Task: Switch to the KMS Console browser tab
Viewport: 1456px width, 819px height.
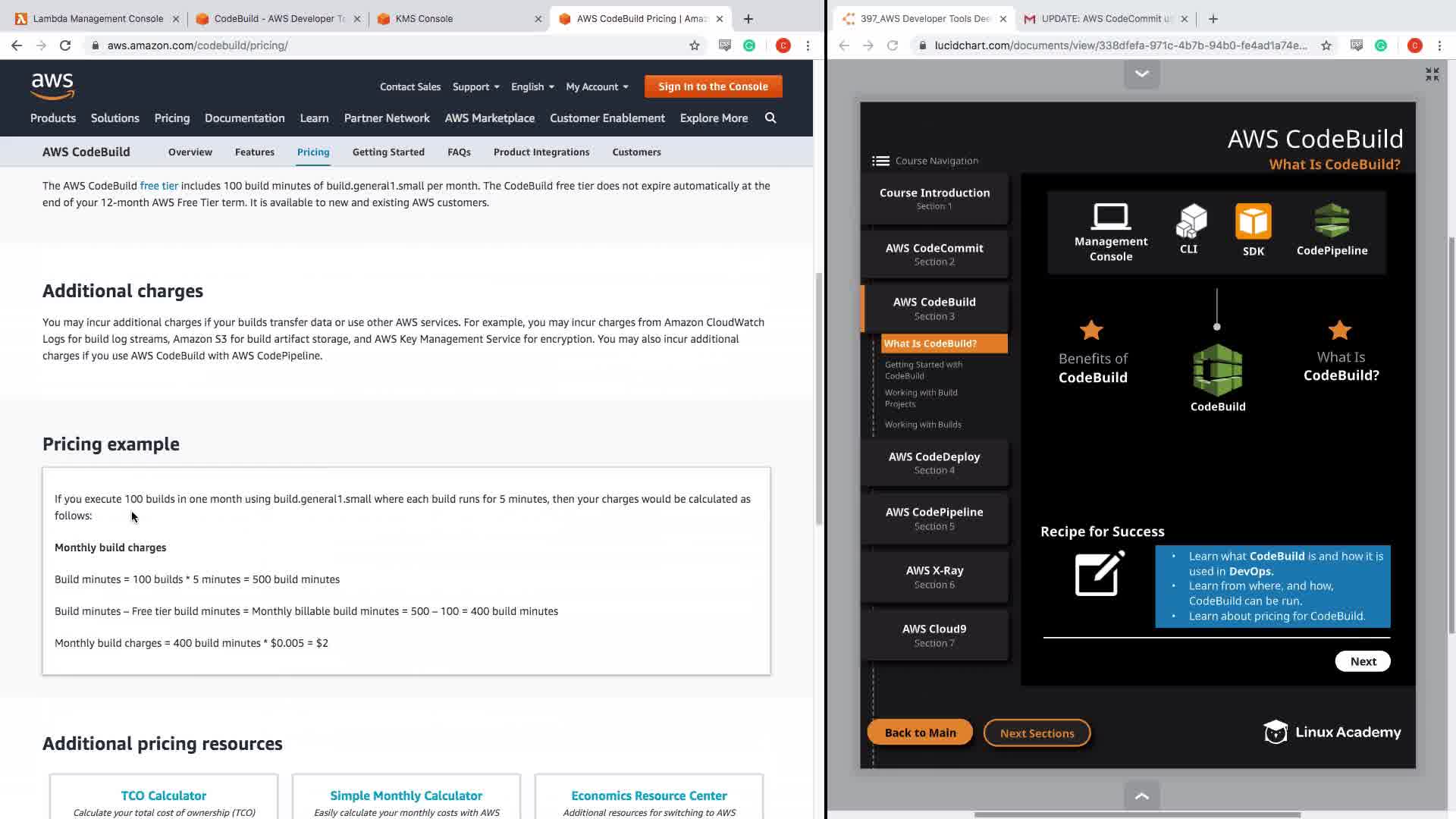Action: 424,18
